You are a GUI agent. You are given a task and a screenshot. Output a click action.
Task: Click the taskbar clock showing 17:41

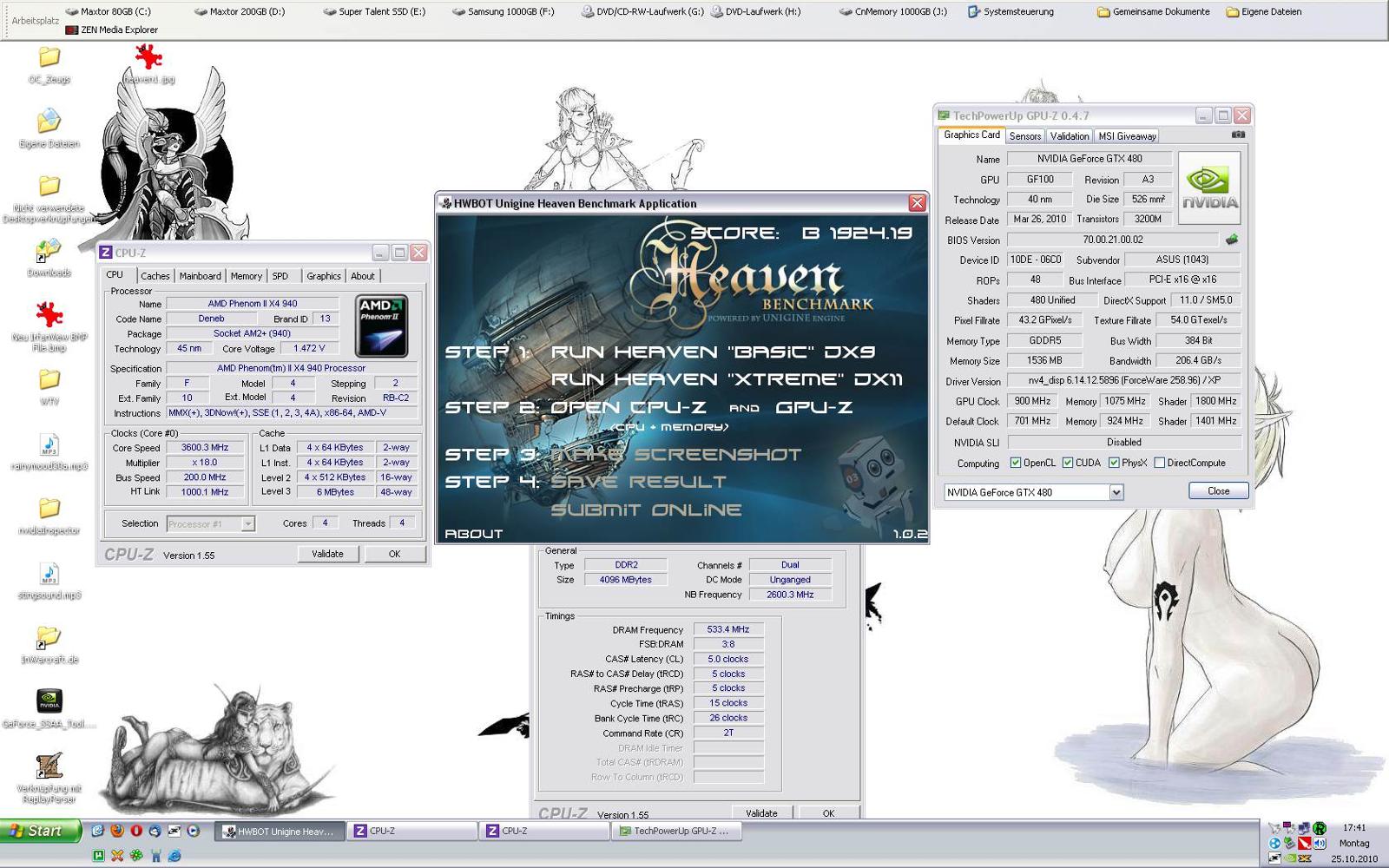(x=1353, y=828)
